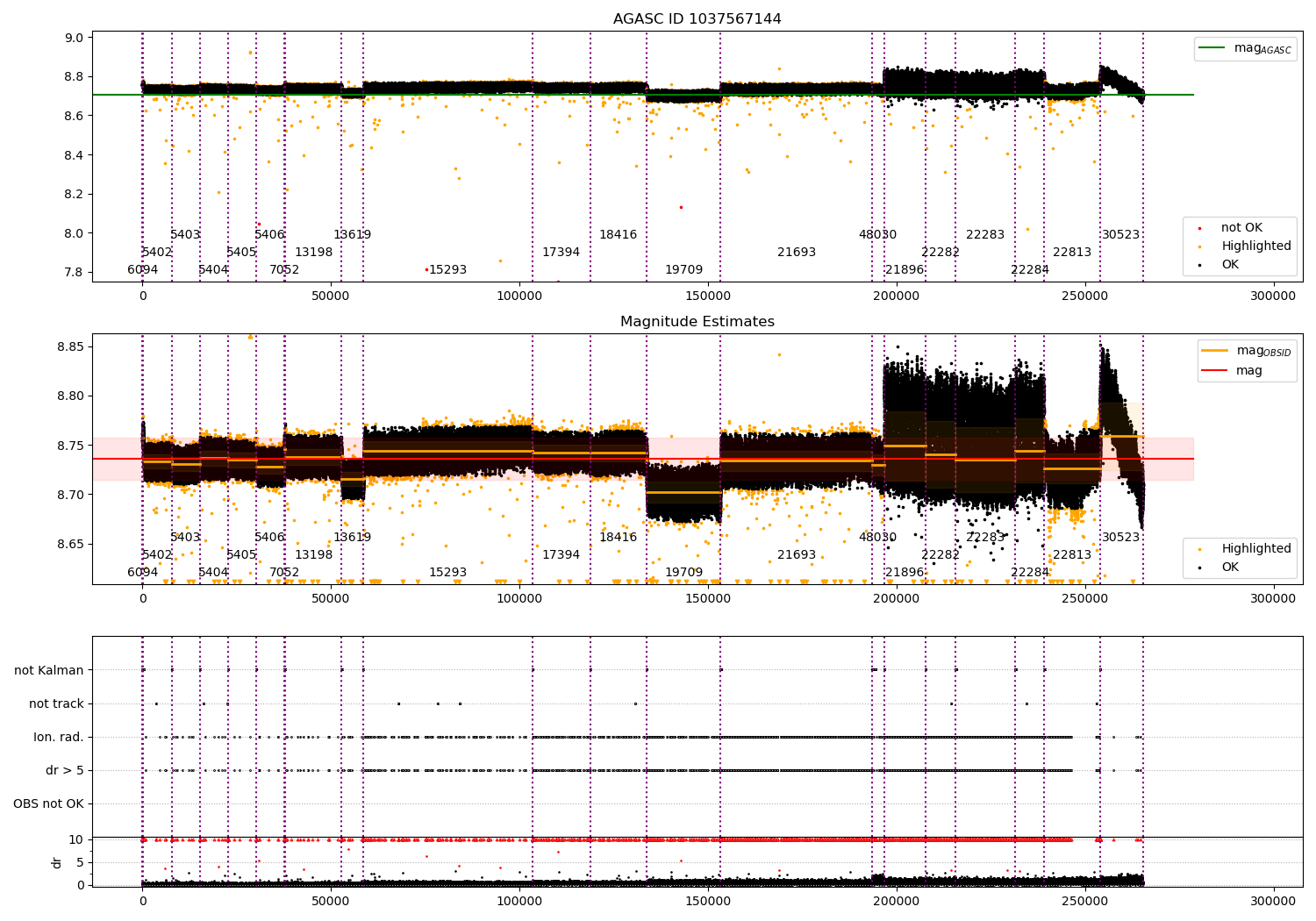Click OBSID label 30523 in AGASC plot
Viewport: 1316px width, 921px height.
pos(1120,235)
